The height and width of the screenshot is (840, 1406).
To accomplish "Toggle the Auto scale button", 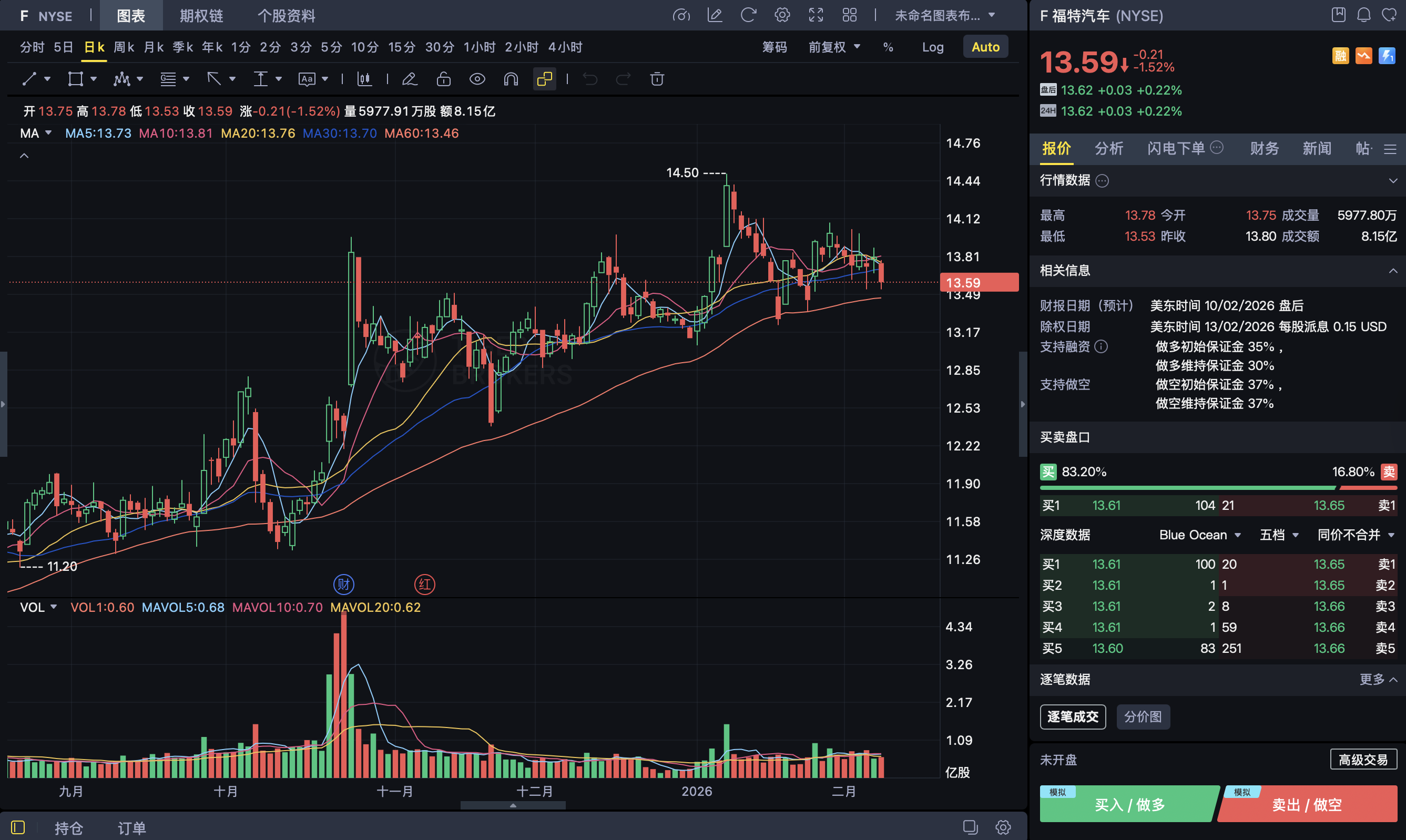I will pyautogui.click(x=985, y=47).
